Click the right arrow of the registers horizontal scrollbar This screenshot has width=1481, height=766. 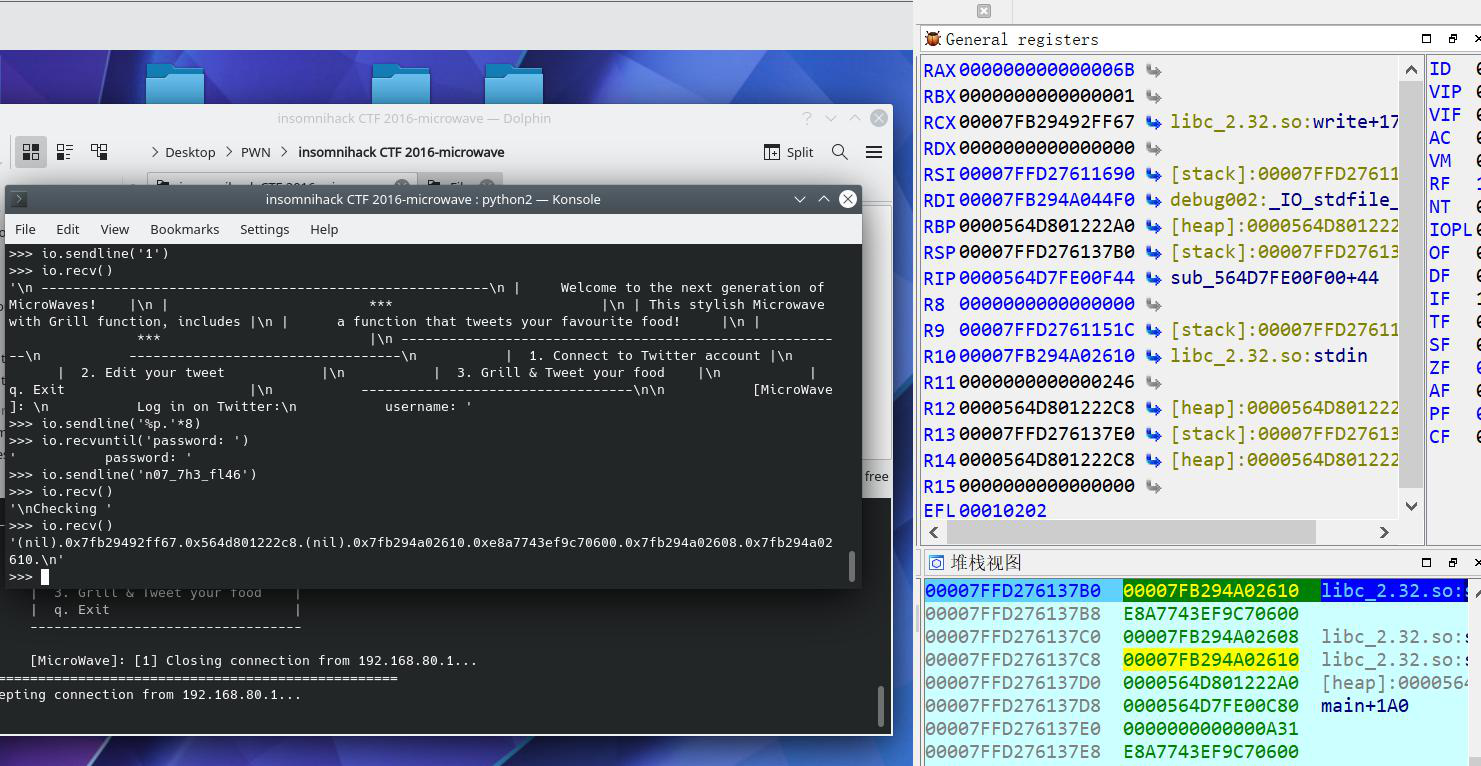1385,532
